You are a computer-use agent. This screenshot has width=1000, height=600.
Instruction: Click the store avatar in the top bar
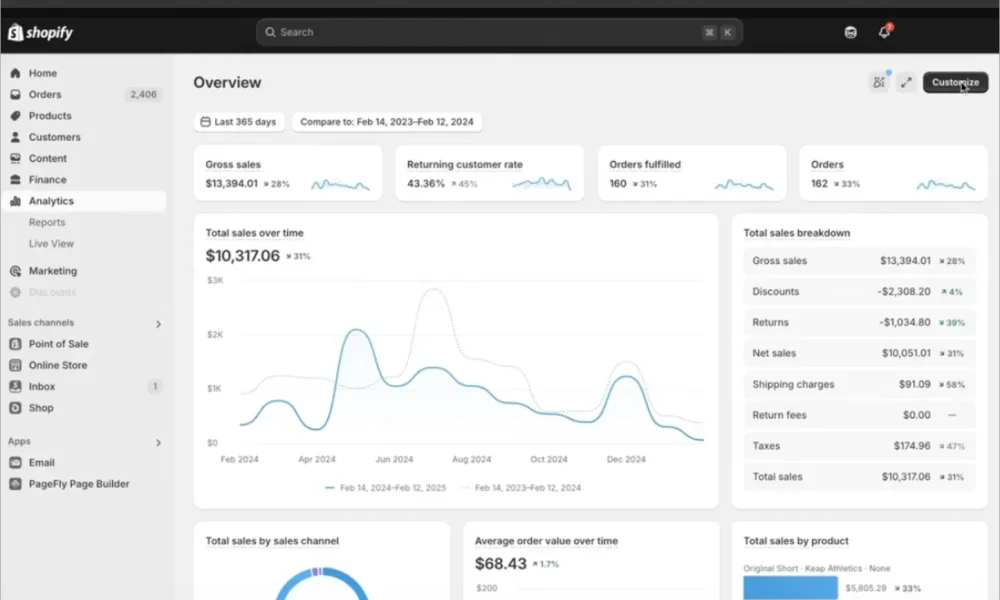coord(849,31)
